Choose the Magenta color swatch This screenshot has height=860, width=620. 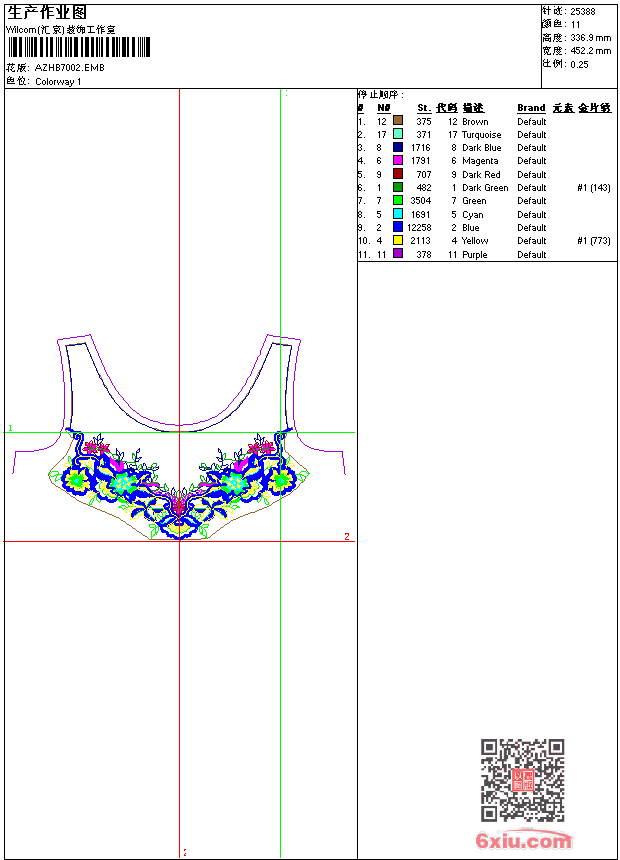398,160
